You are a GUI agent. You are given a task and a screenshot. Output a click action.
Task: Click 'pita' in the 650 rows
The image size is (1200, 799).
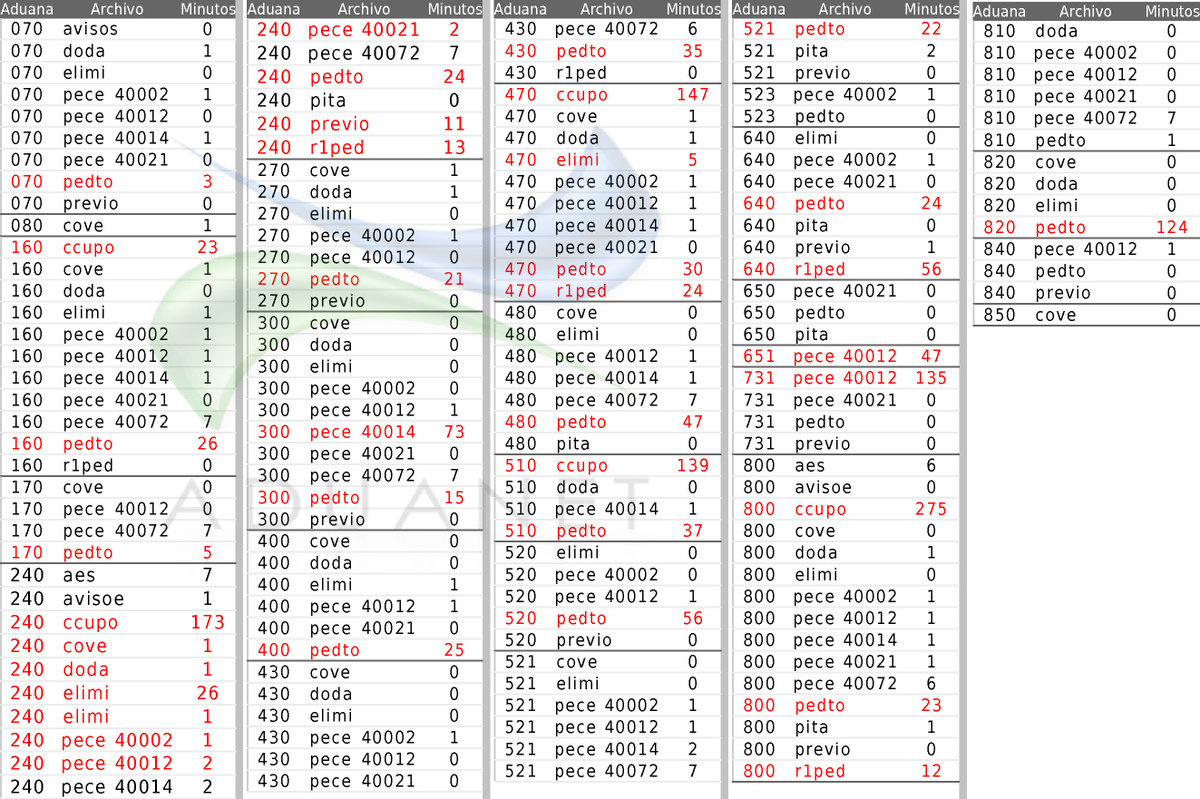811,334
